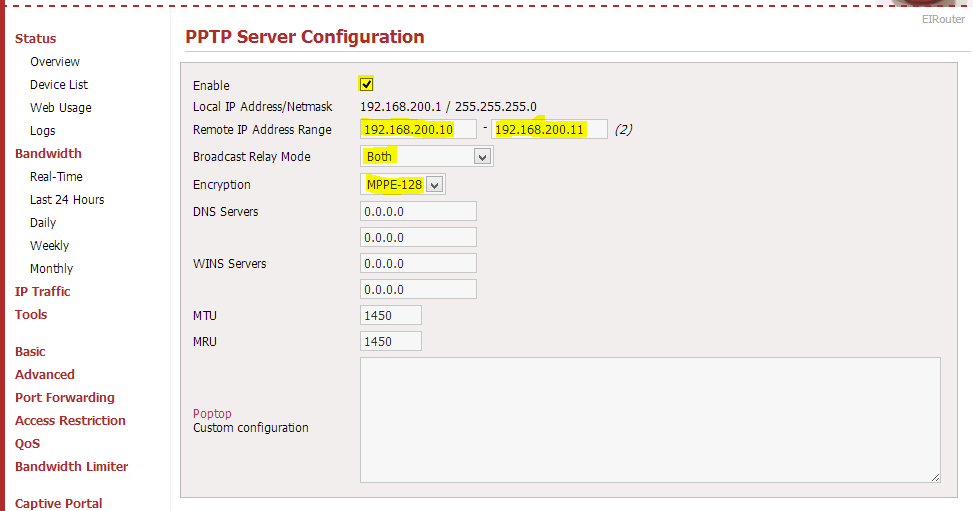
Task: Open the Encryption MPPE-128 dropdown
Action: click(x=403, y=184)
